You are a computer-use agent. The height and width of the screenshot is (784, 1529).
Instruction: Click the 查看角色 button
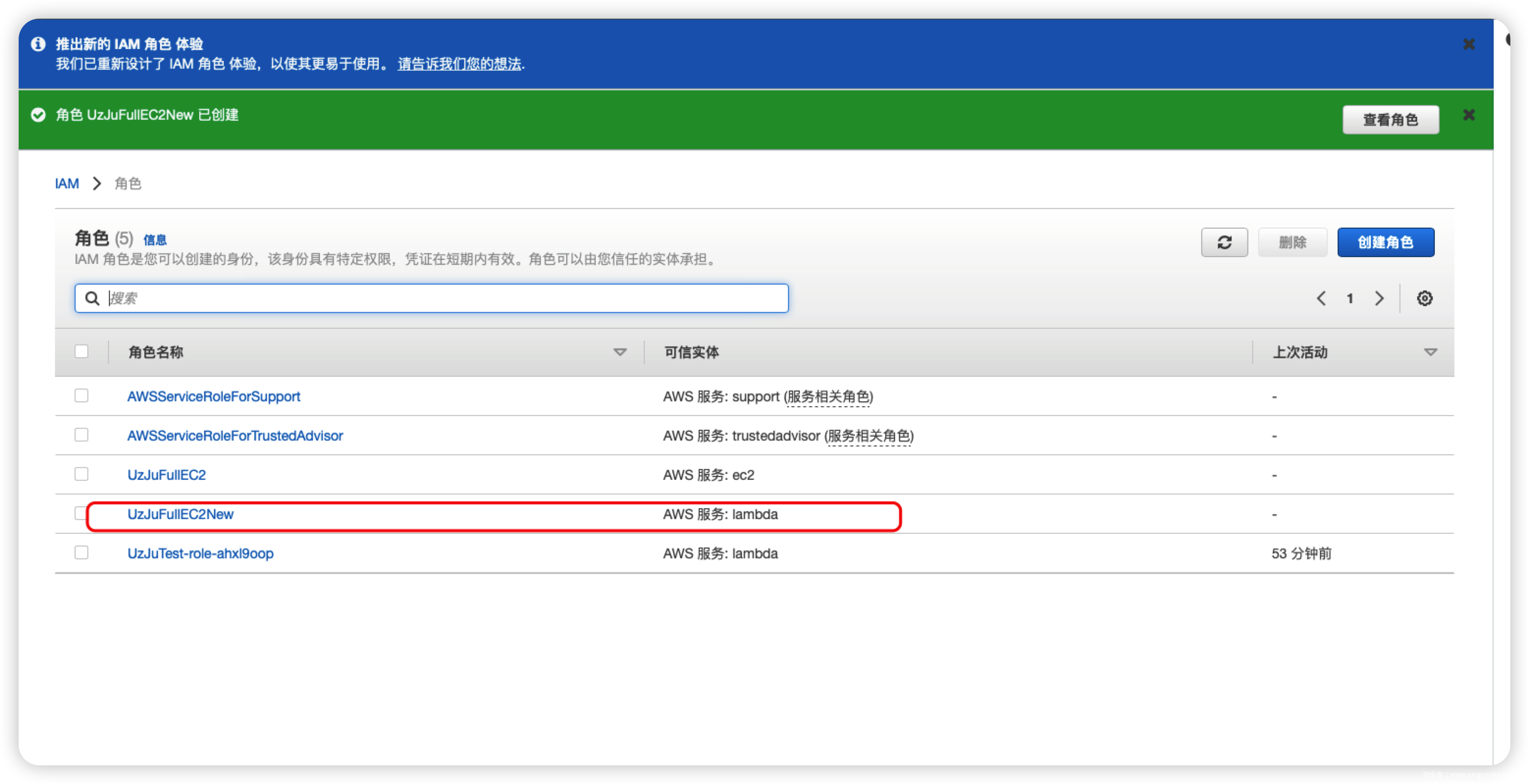click(1390, 120)
